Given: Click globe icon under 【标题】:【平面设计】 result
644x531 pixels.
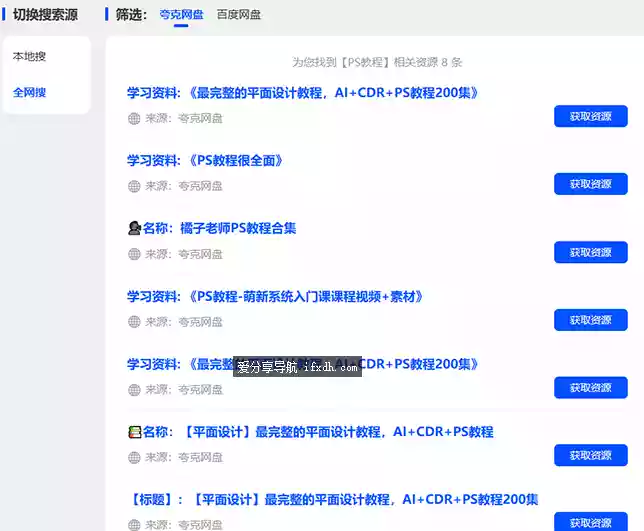Looking at the screenshot, I should pos(134,525).
